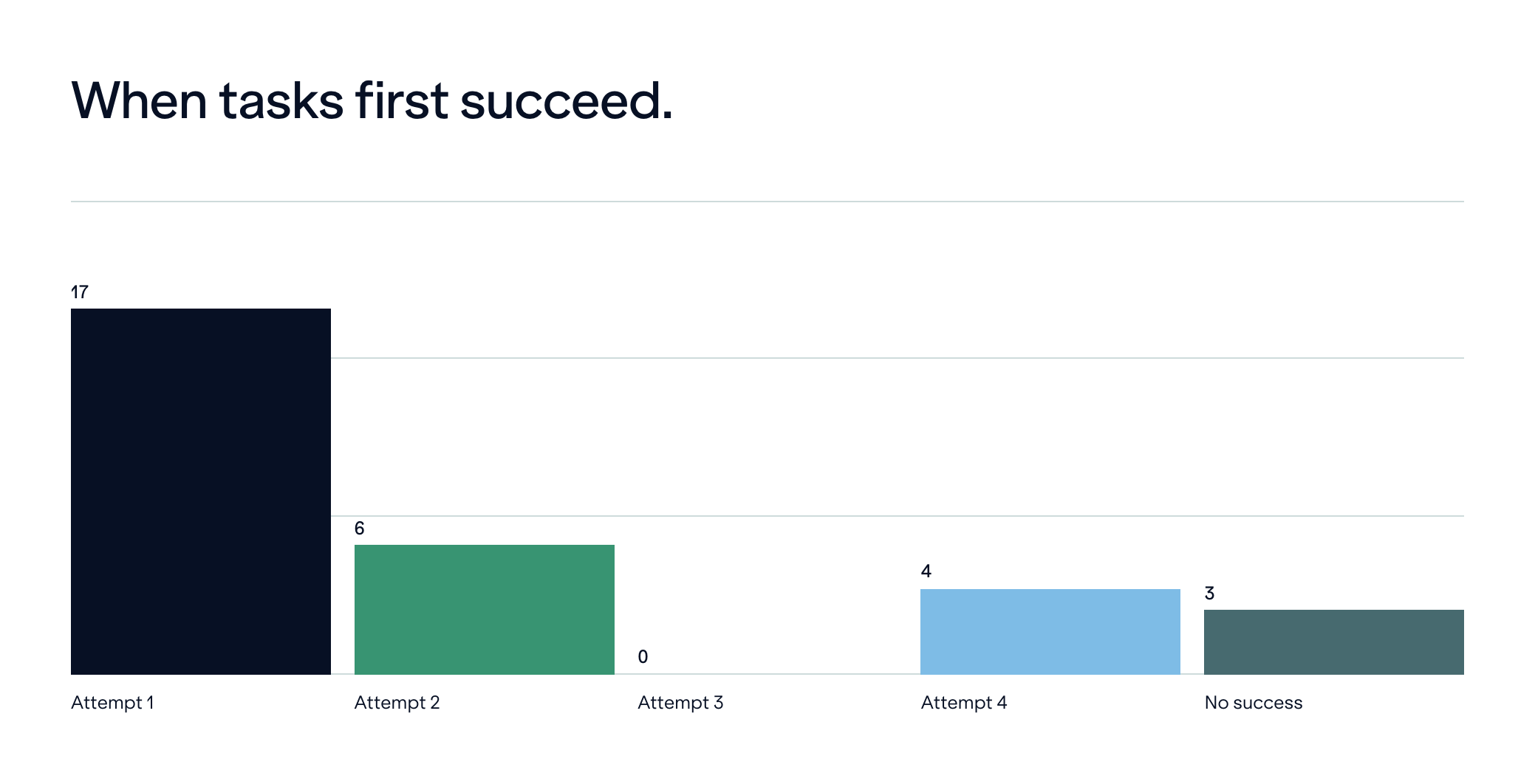This screenshot has width=1535, height=784.
Task: Select the dark navy Attempt 1 bar
Action: (x=201, y=492)
